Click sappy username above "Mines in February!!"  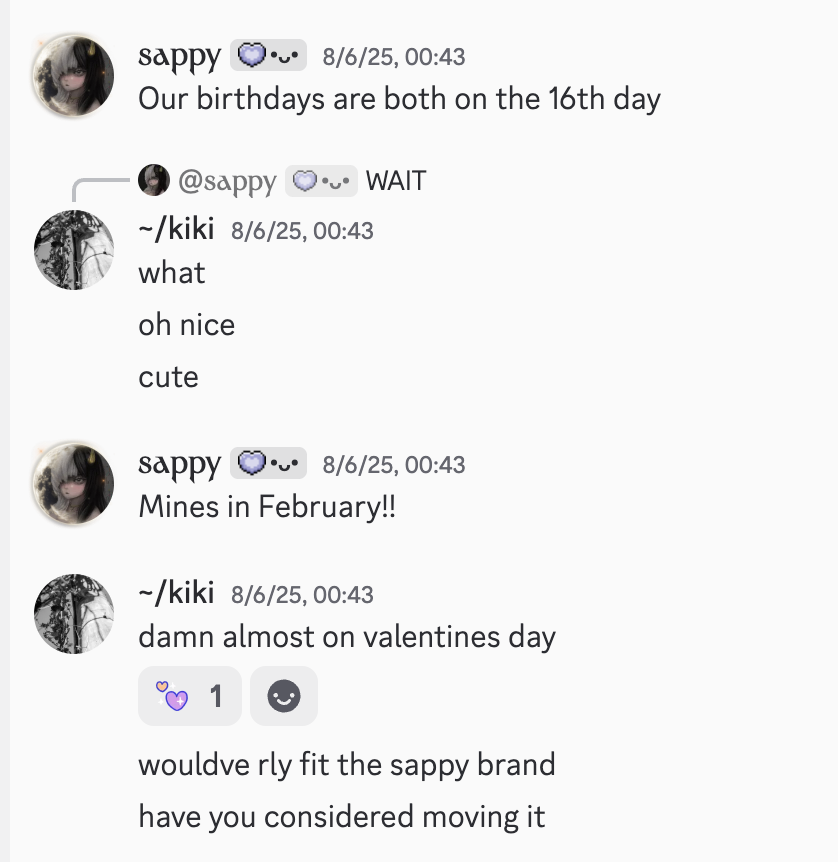pyautogui.click(x=179, y=464)
